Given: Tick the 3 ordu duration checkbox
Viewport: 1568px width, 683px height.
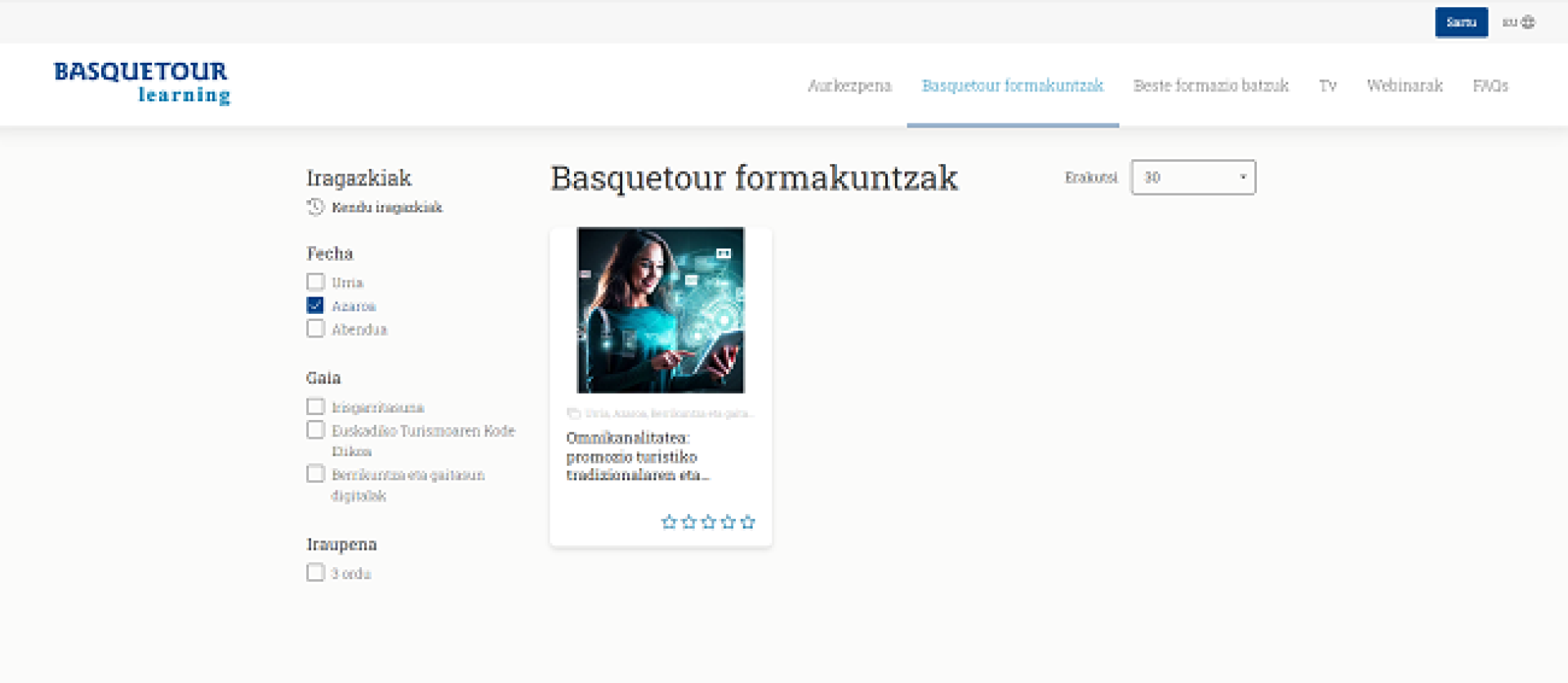Looking at the screenshot, I should point(315,573).
